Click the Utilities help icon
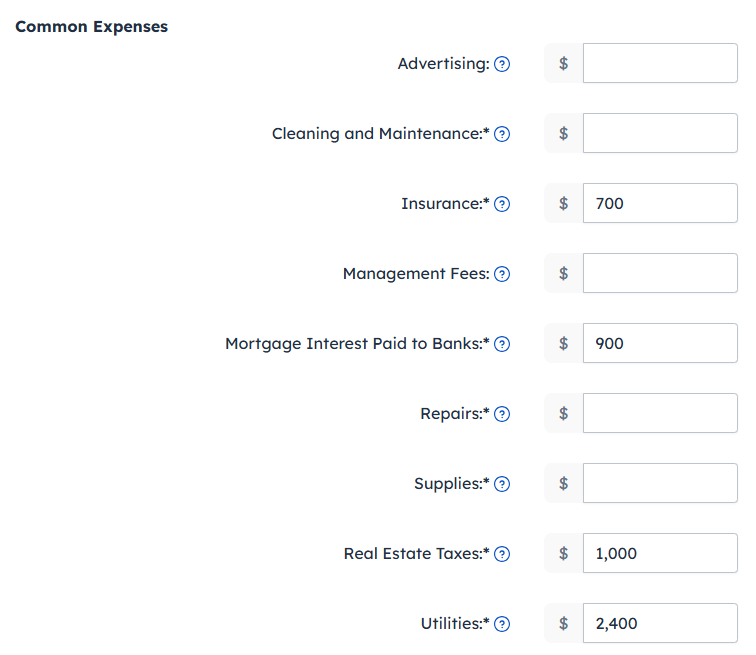The image size is (756, 655). [x=503, y=624]
